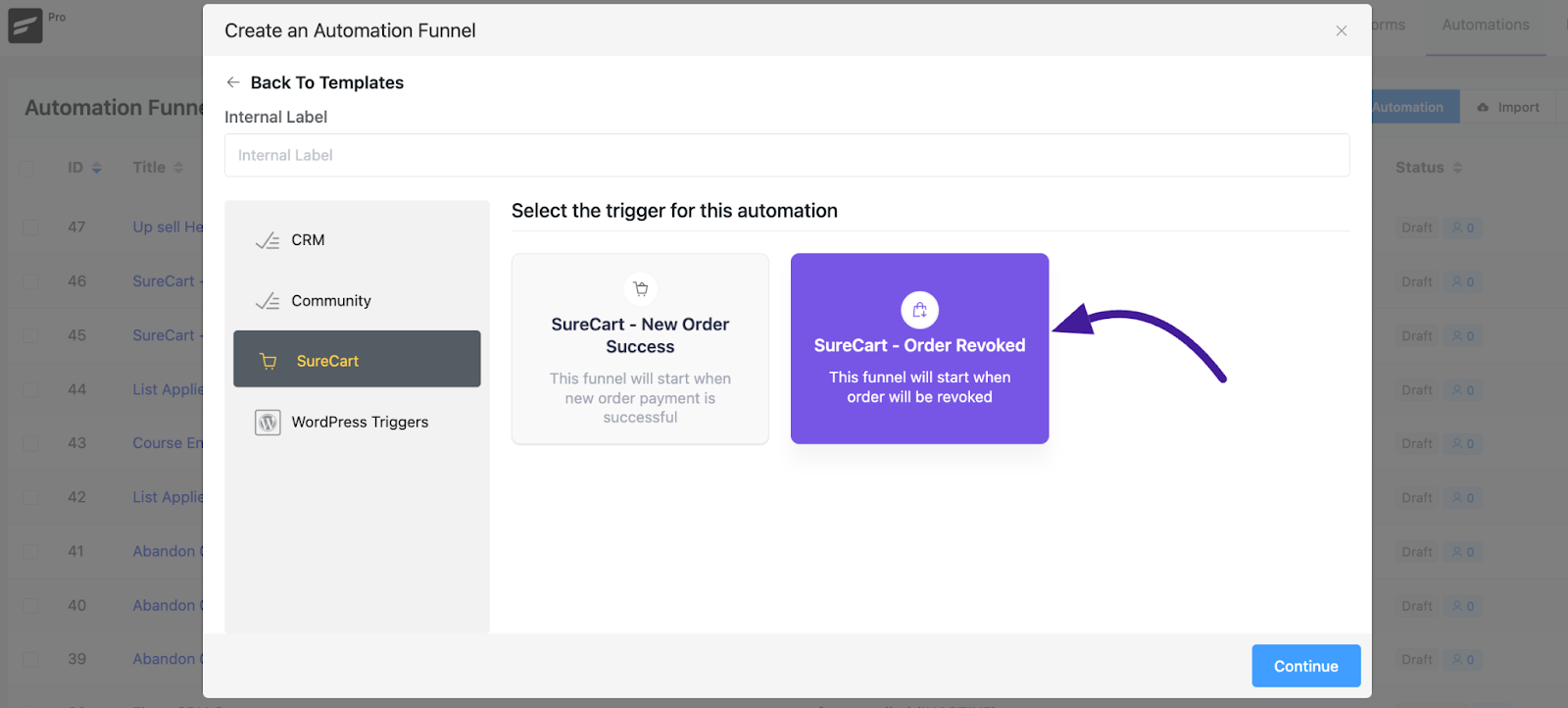Focus the Internal Label input field

(x=787, y=155)
